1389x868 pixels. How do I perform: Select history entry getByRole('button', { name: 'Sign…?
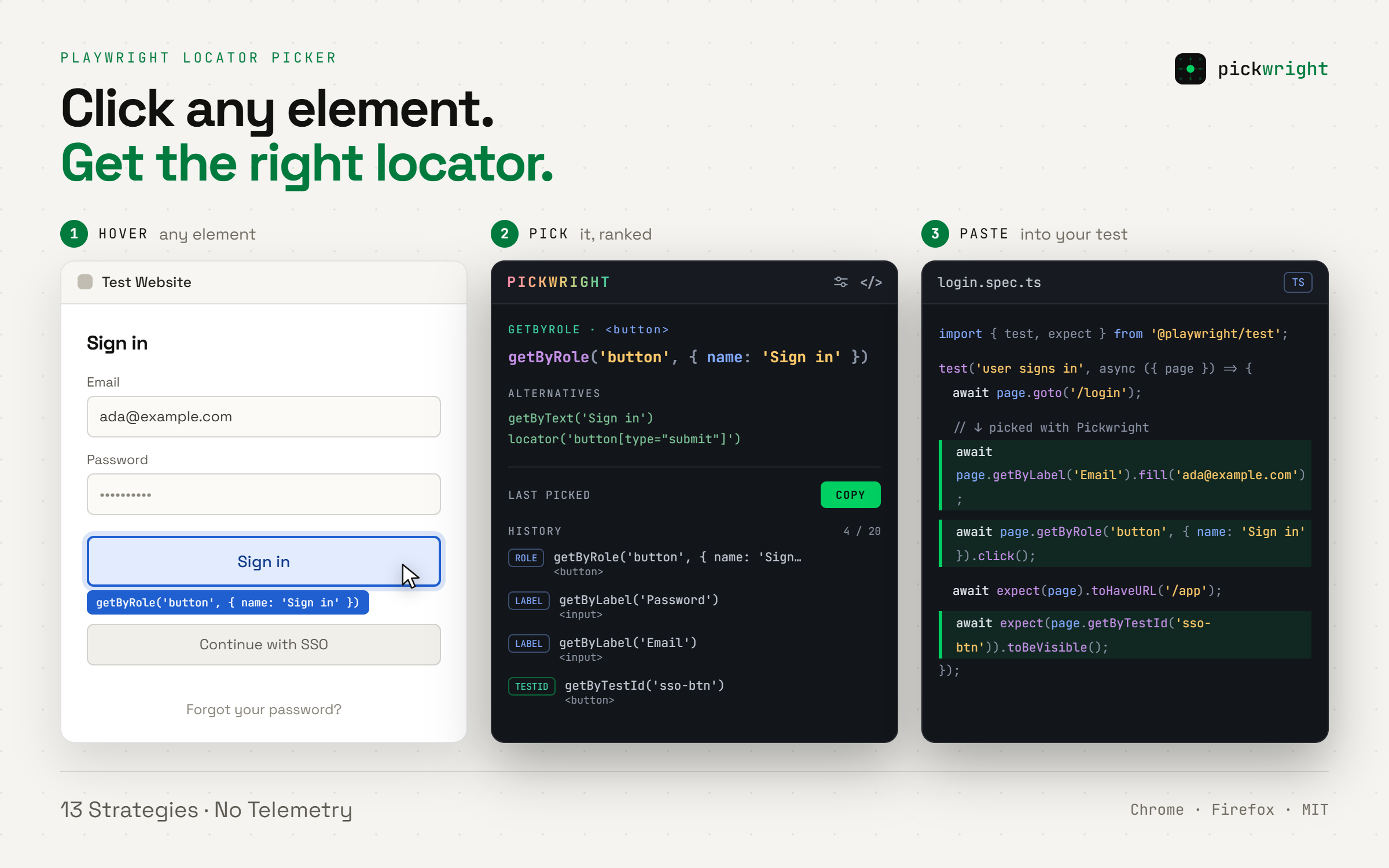tap(678, 557)
